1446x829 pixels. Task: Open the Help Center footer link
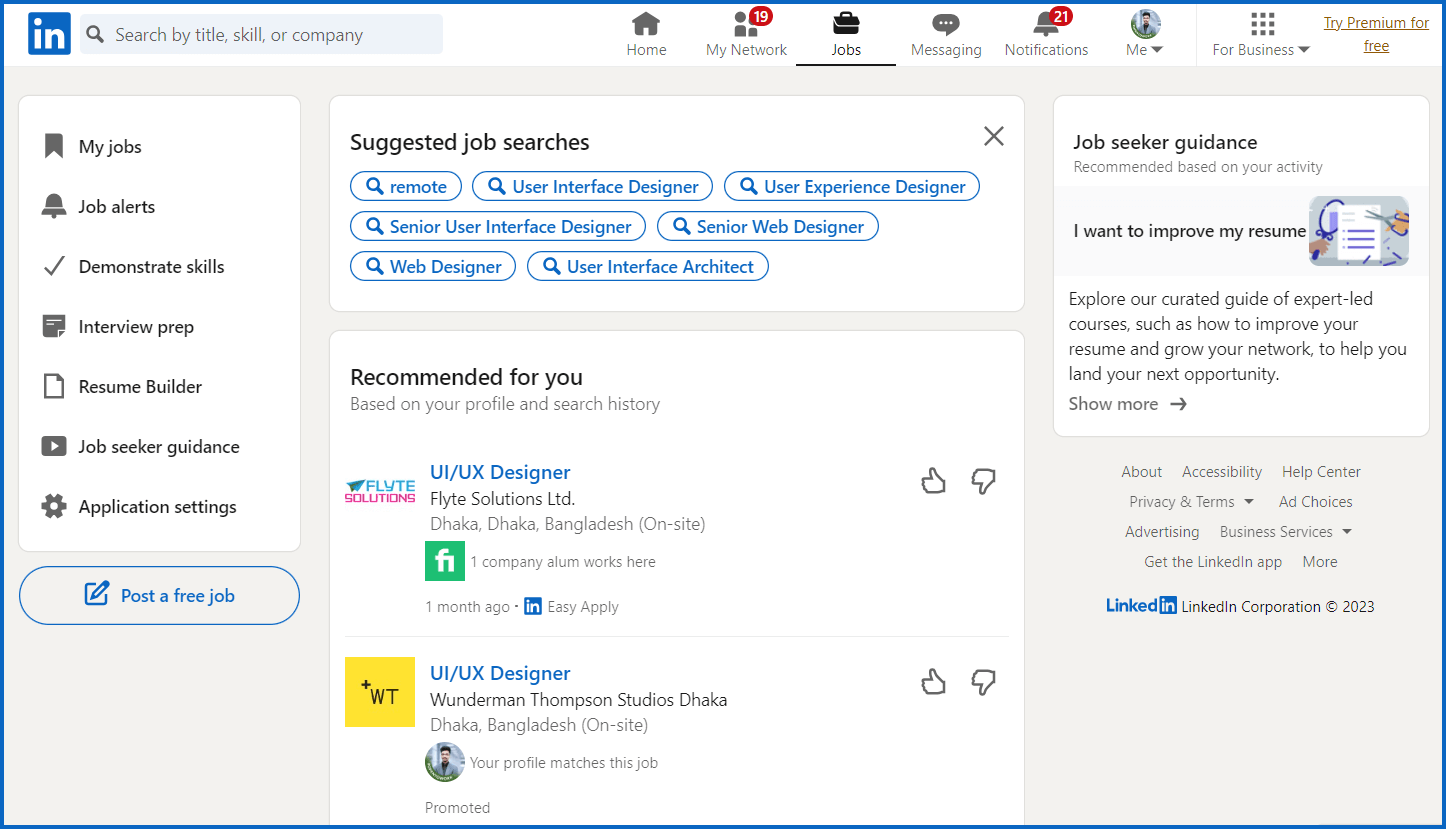coord(1321,472)
